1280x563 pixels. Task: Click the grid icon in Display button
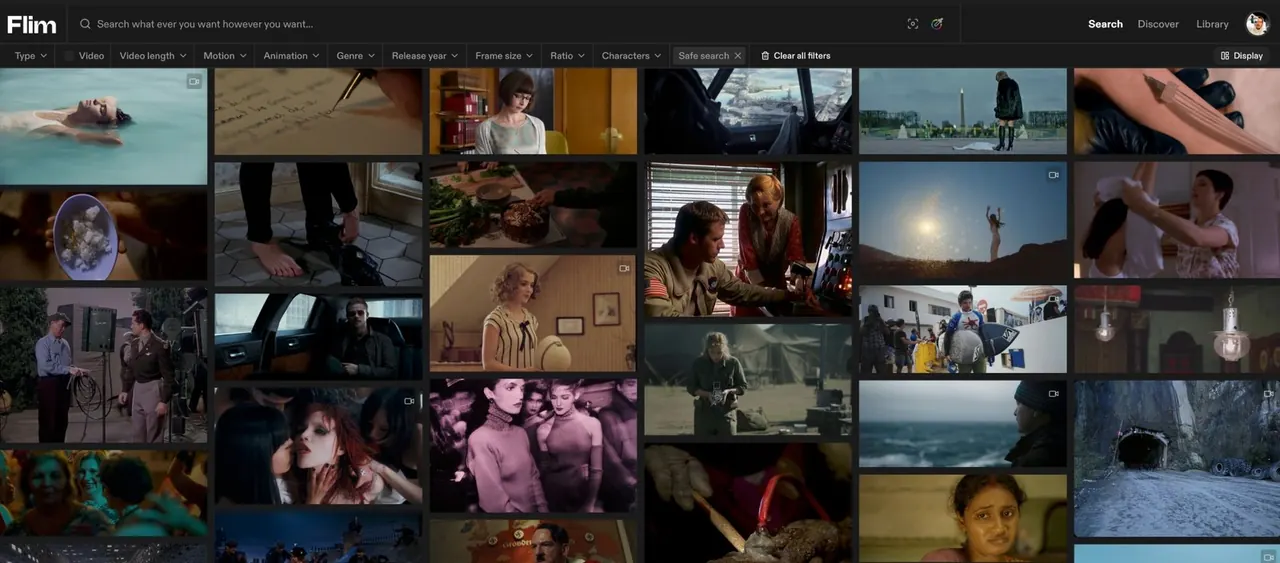click(x=1225, y=56)
